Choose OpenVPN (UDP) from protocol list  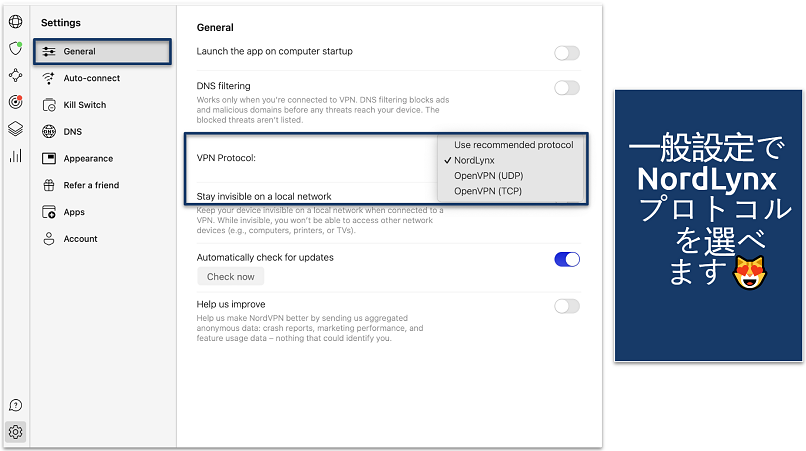(x=489, y=175)
